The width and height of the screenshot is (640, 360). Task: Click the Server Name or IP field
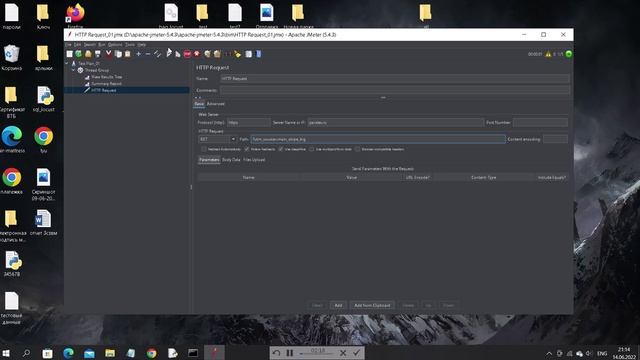[396, 122]
